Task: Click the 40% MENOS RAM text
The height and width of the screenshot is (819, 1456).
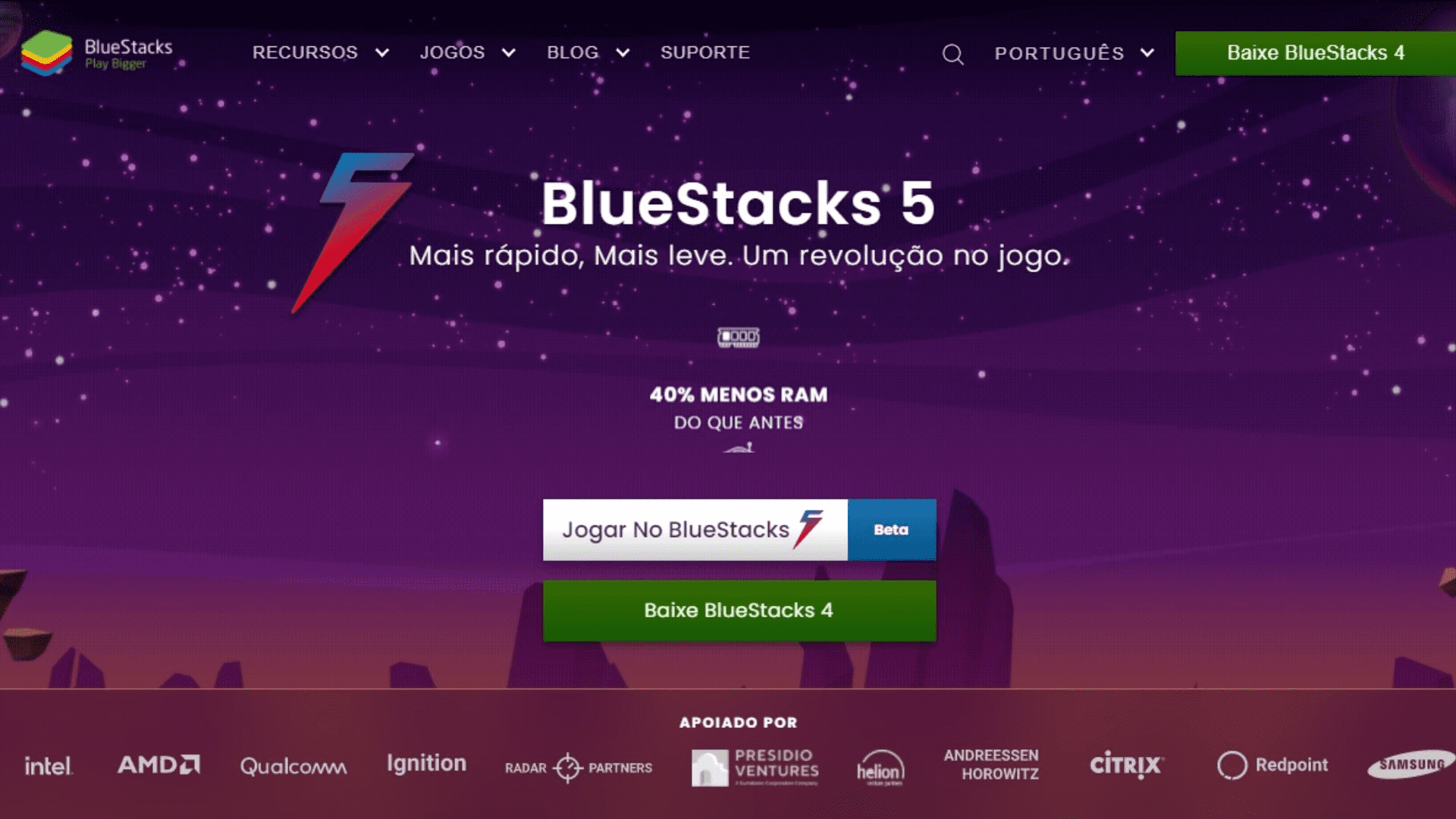Action: point(739,394)
